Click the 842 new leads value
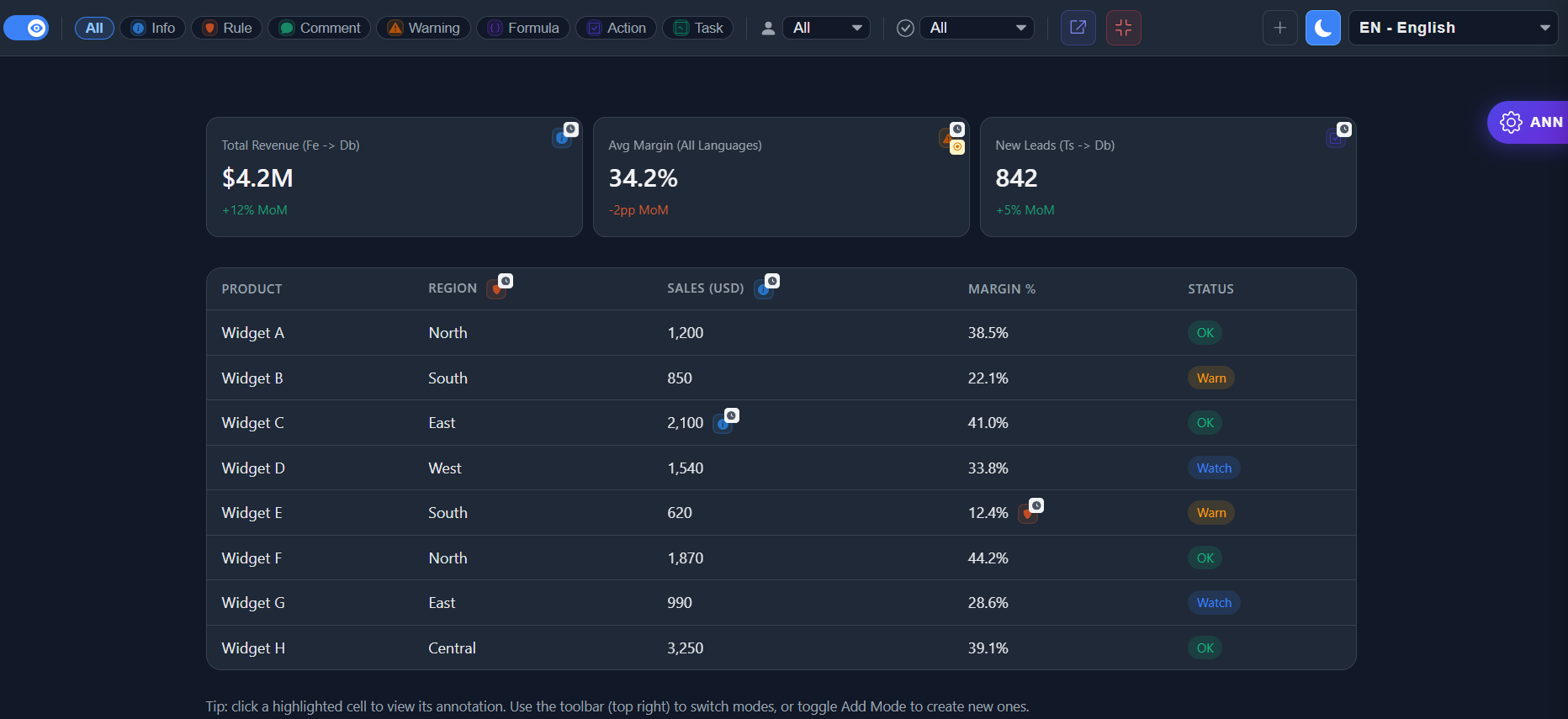This screenshot has width=1568, height=719. point(1016,178)
